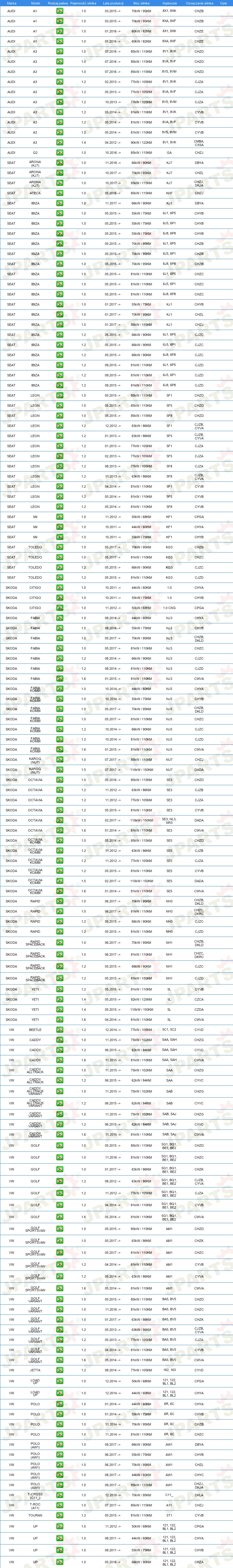
Task: Click fuel icon in SKODA YETI 1.6 CWVA row
Action: click(x=60, y=1020)
